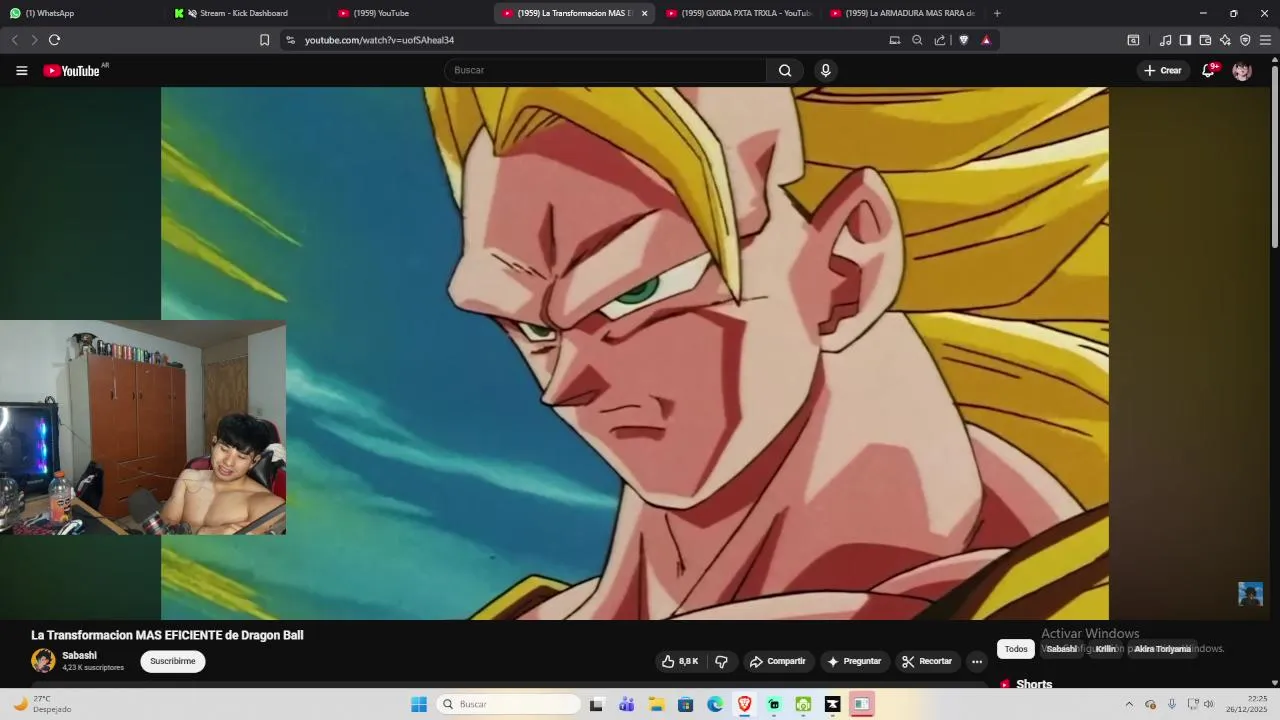Click the Crear button

pos(1163,70)
